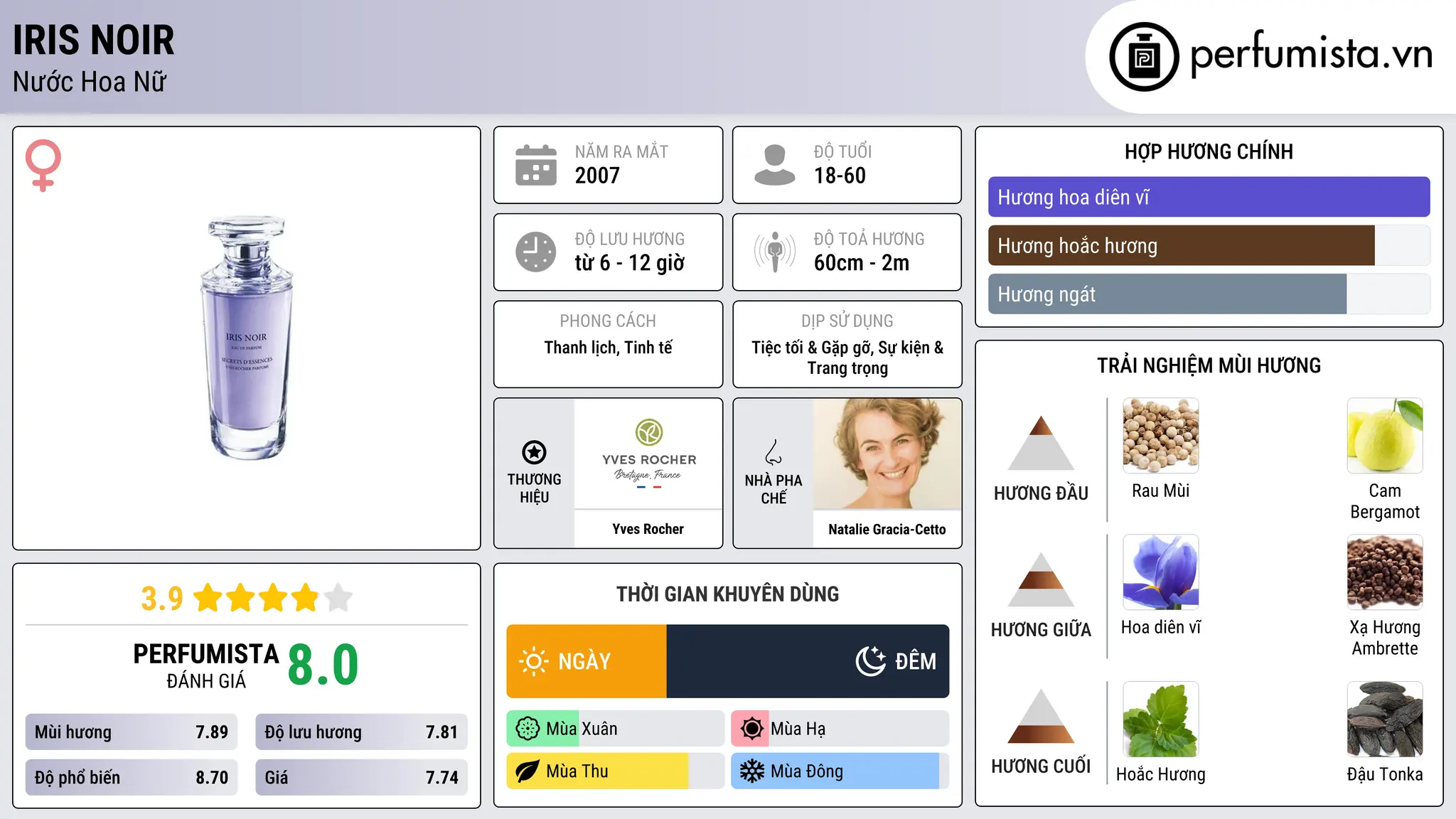1456x819 pixels.
Task: Click the spring flower icon for Mùa Xuân
Action: [x=528, y=729]
